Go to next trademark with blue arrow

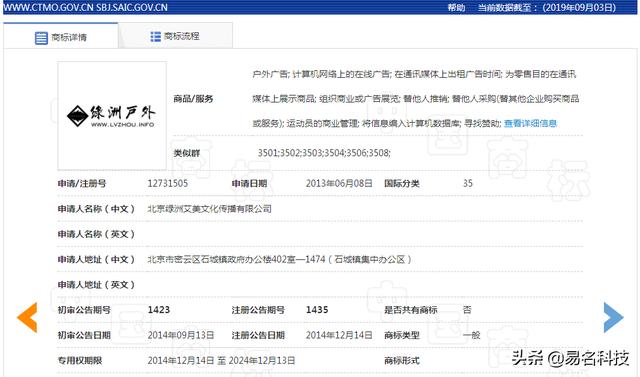click(x=613, y=317)
